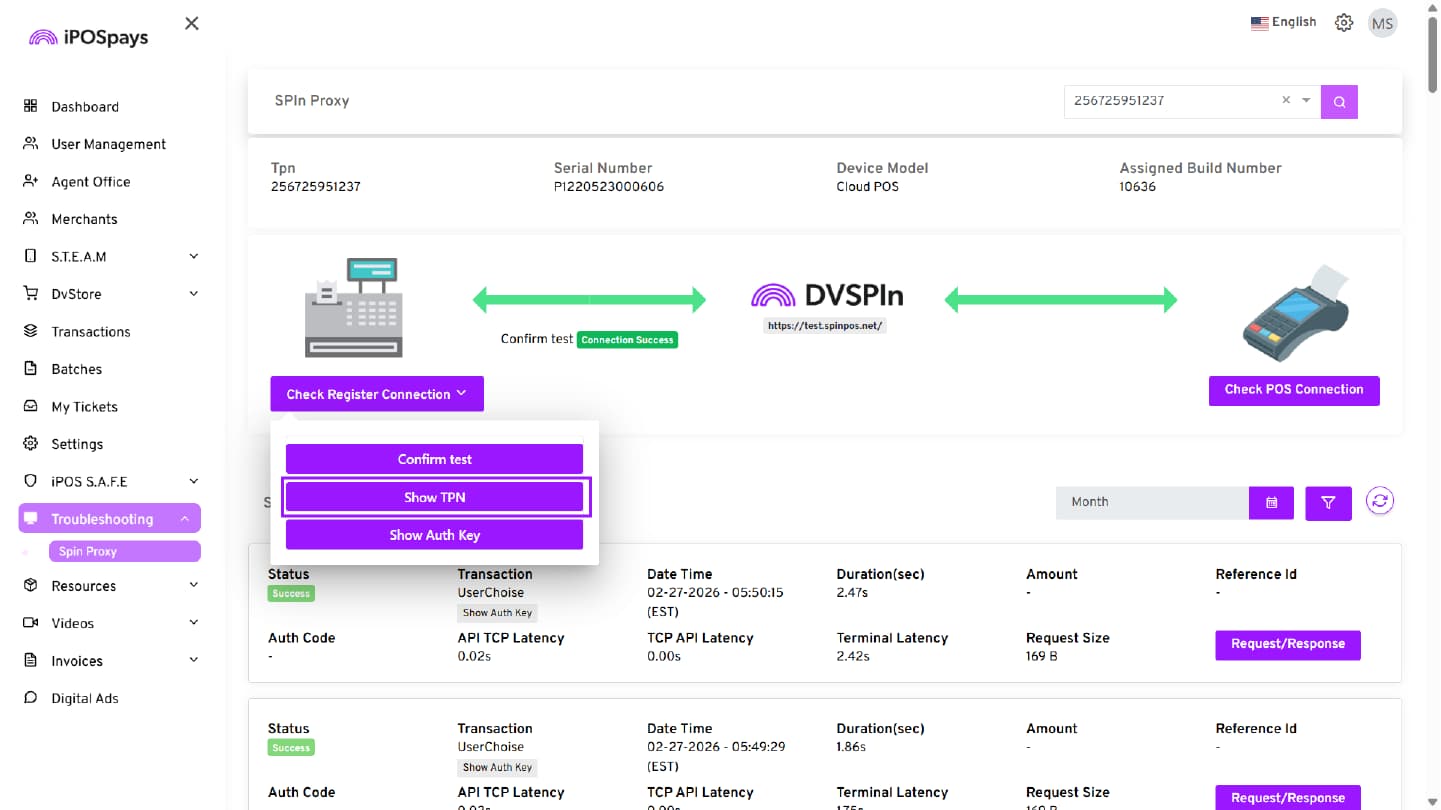
Task: Open Request/Response for the first transaction
Action: click(1287, 644)
